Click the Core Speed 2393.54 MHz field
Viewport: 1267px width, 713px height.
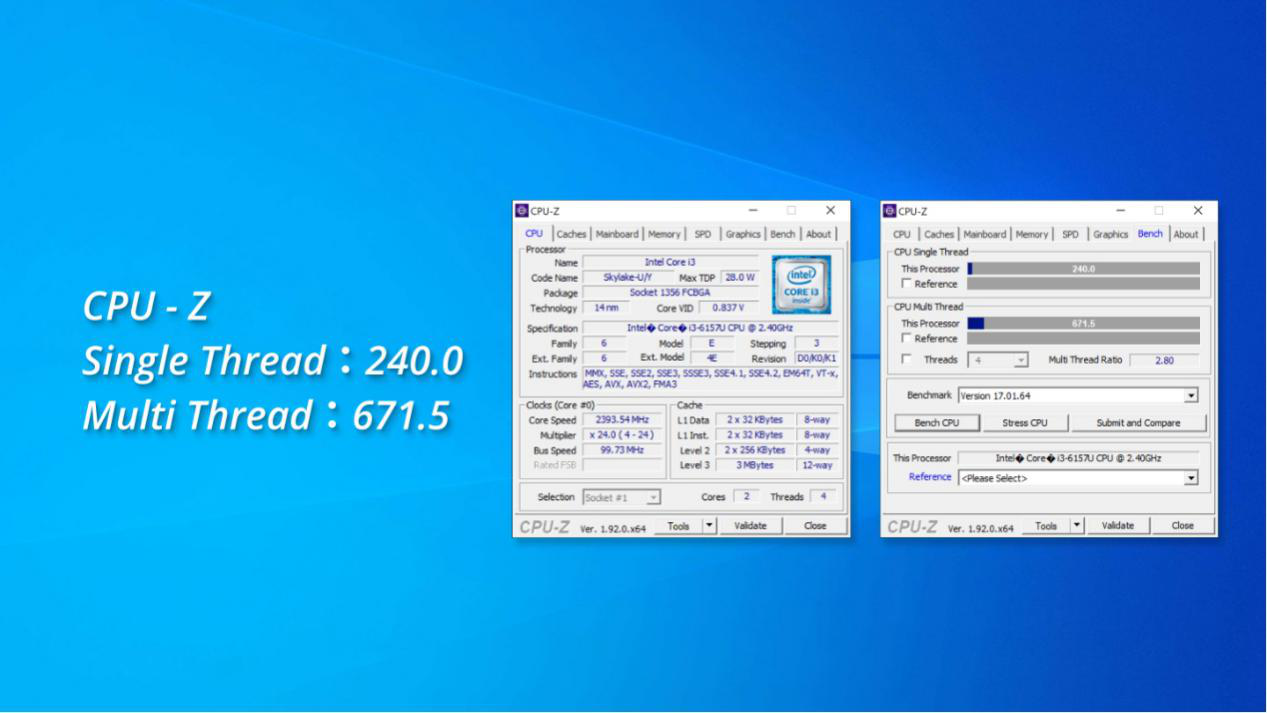622,420
